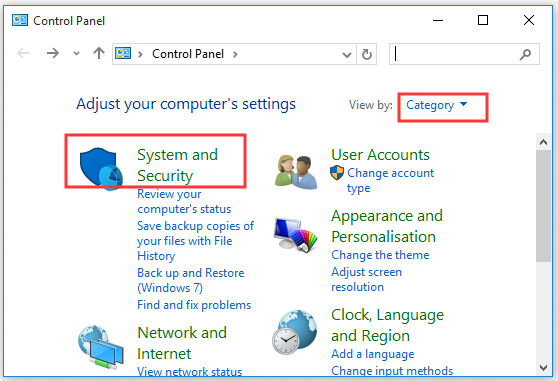Minimize the Control Panel window
Screen dimensions: 558x381
coord(438,20)
